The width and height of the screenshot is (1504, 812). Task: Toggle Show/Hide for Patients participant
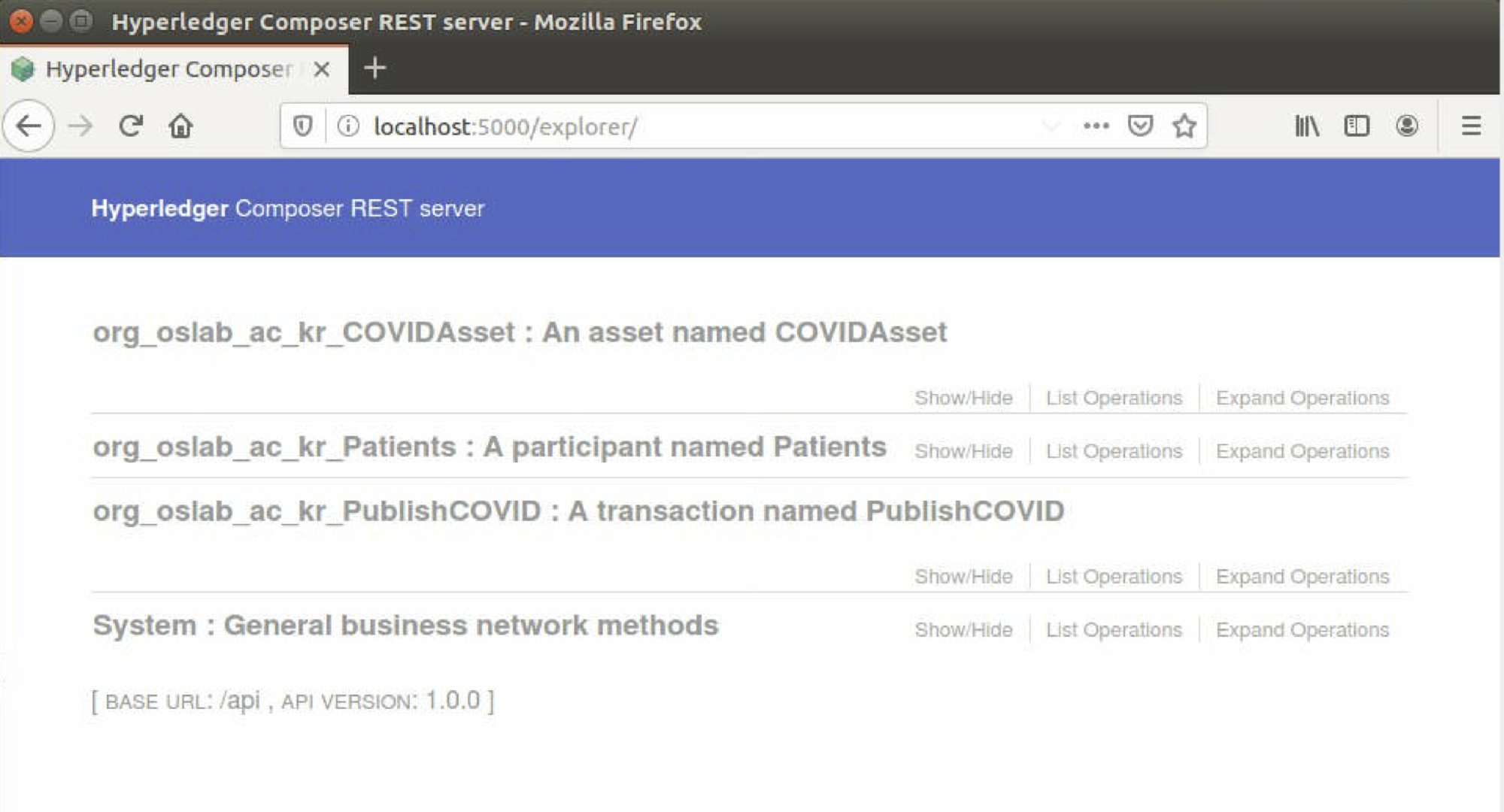963,451
